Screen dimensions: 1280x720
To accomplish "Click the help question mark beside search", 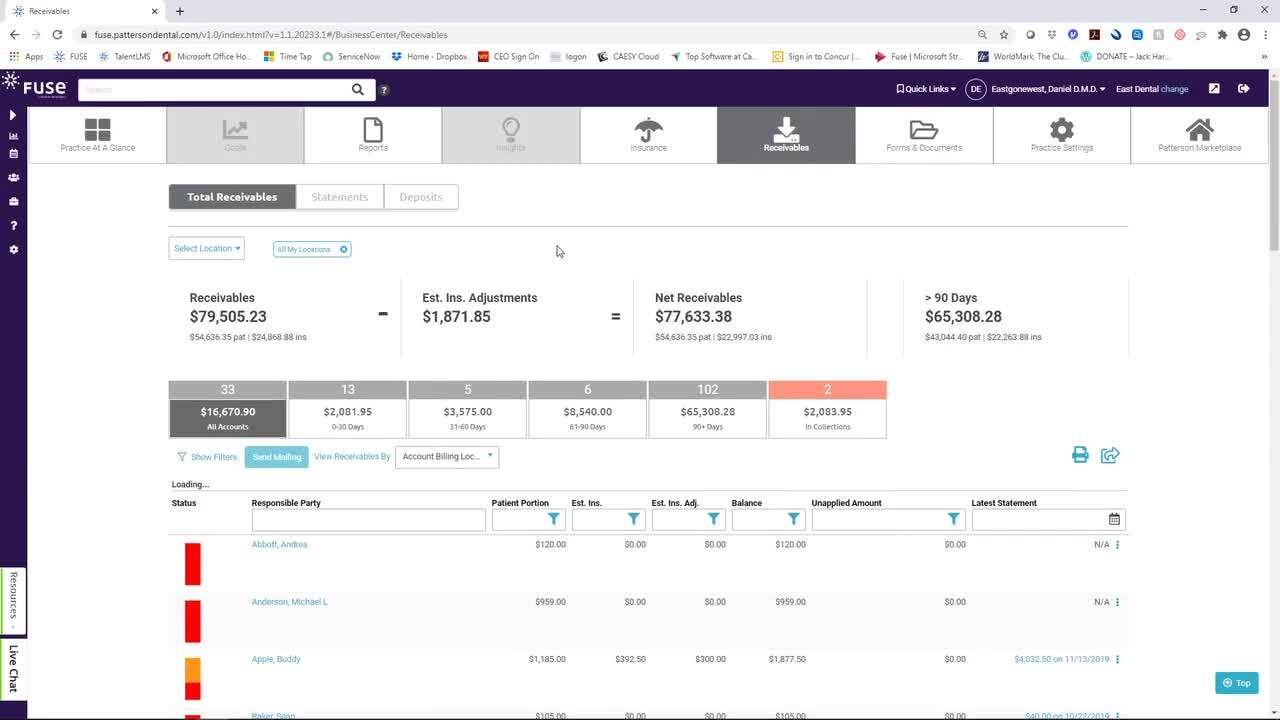I will 384,90.
